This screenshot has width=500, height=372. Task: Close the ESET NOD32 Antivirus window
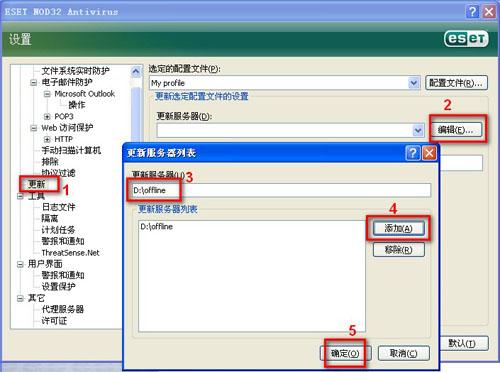tap(489, 12)
